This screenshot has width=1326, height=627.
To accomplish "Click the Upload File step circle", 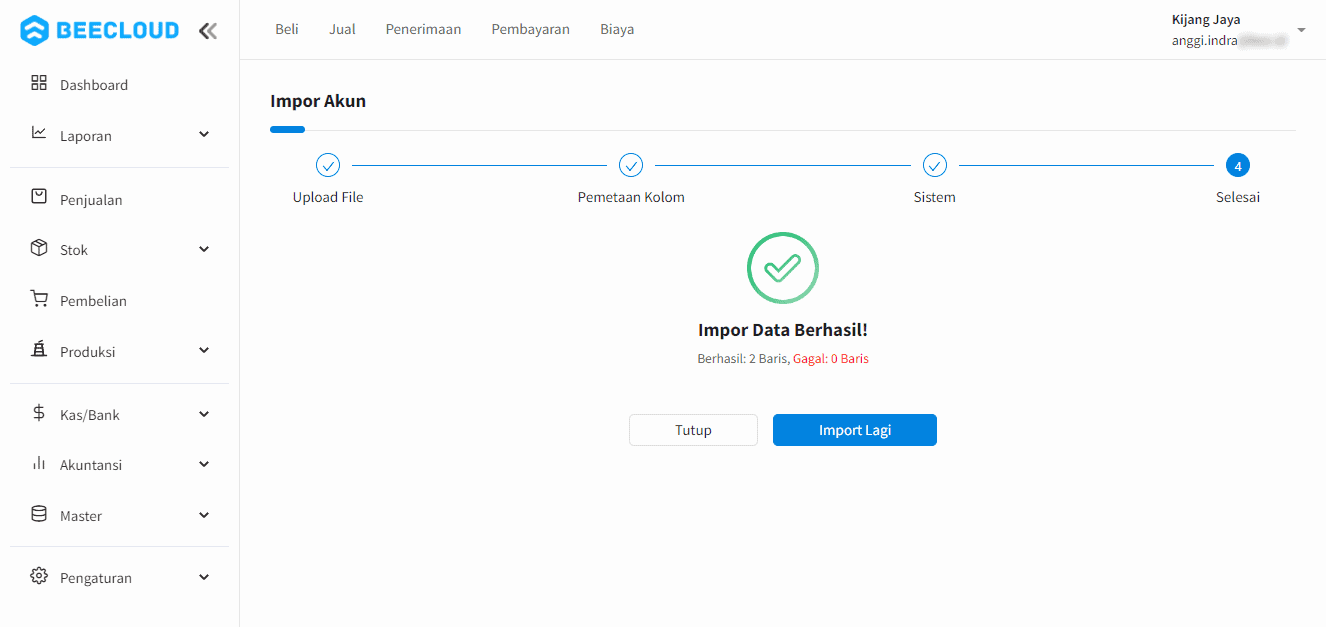I will click(x=328, y=166).
